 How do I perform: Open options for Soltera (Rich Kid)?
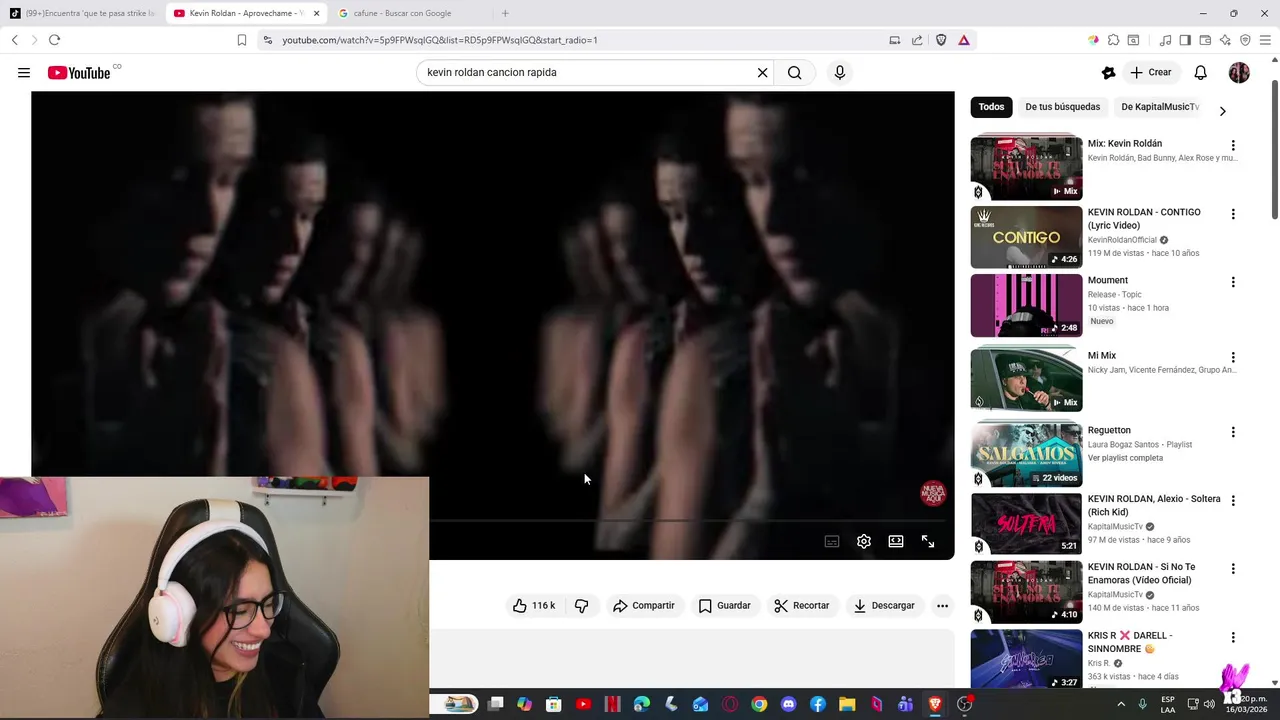[x=1233, y=500]
